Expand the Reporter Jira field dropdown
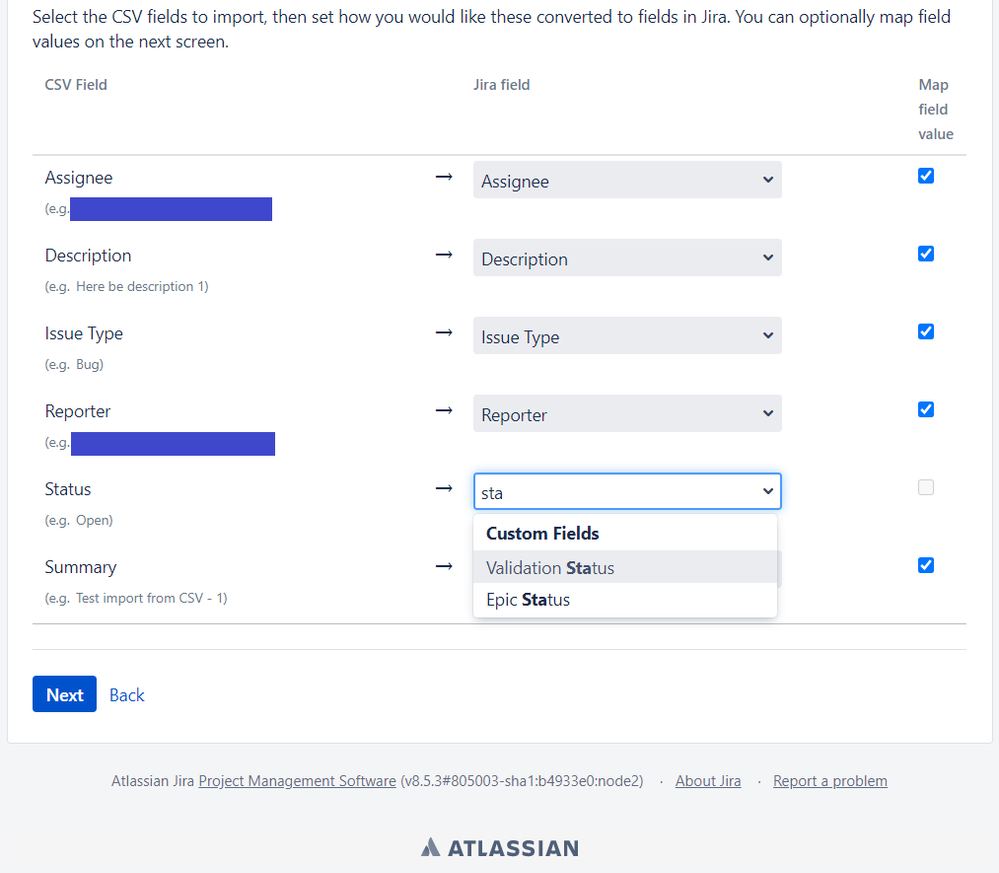This screenshot has height=873, width=999. click(627, 414)
